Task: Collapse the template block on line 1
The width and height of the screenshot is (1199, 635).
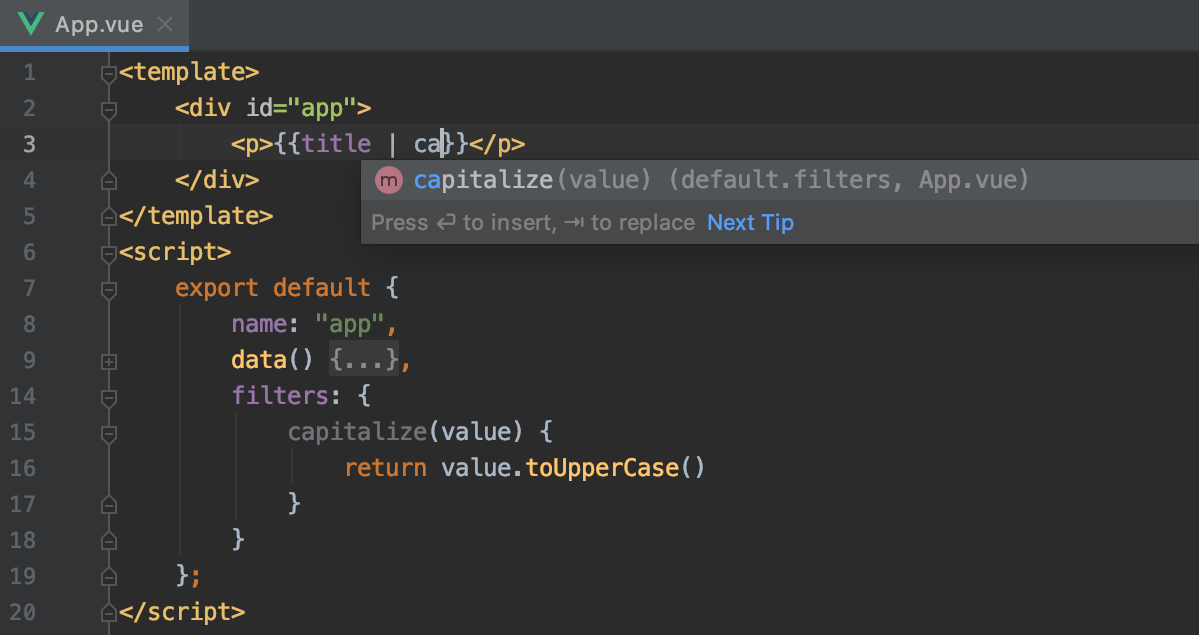Action: point(109,73)
